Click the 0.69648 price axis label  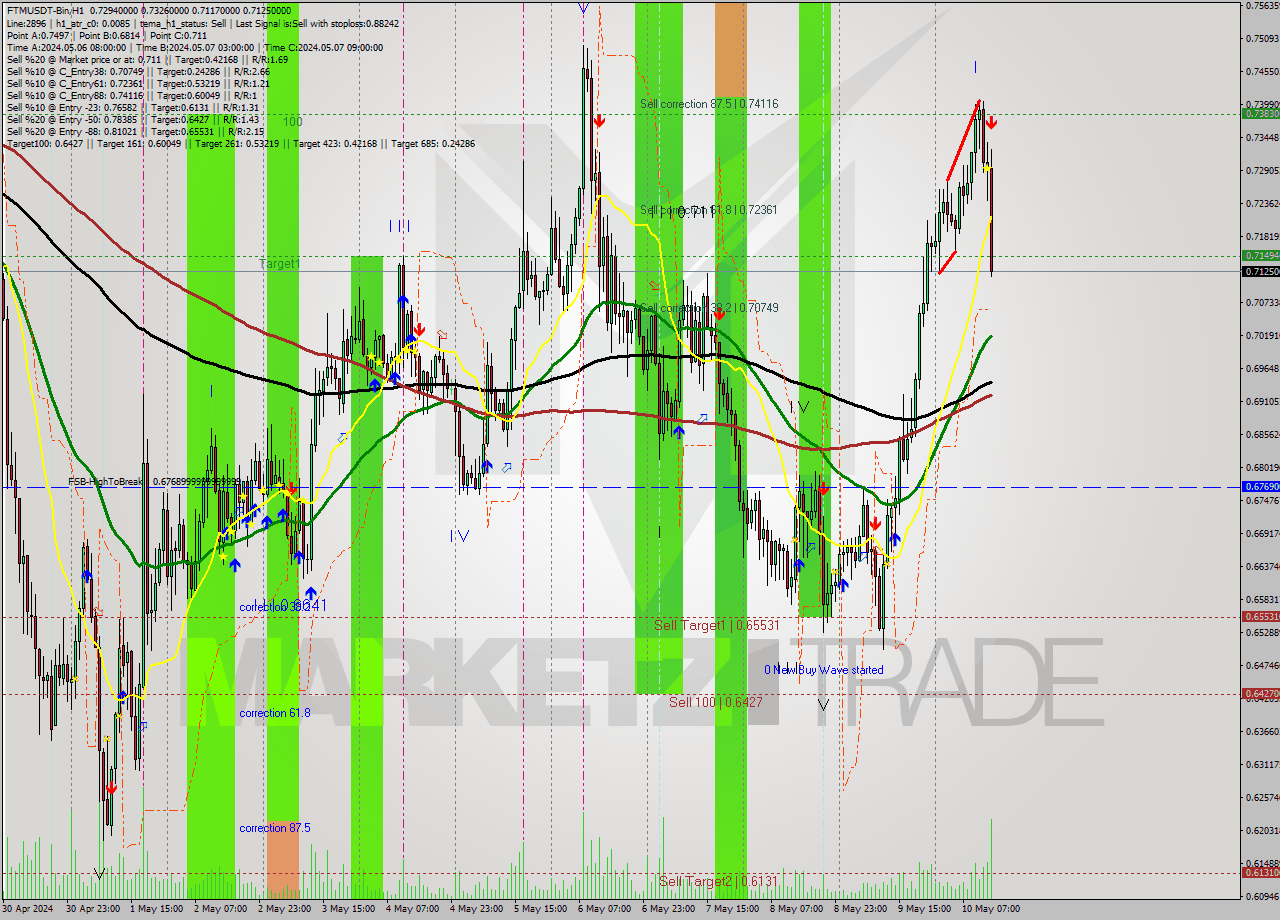click(1262, 369)
